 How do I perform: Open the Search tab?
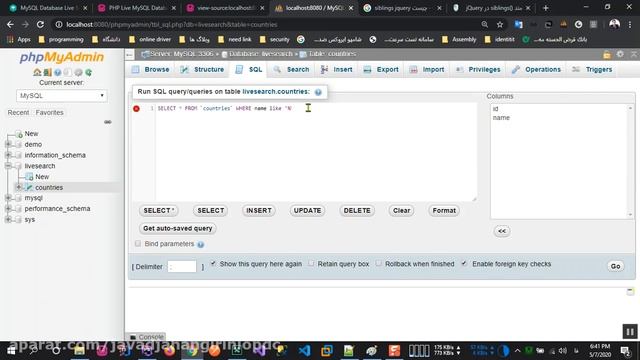pyautogui.click(x=291, y=70)
